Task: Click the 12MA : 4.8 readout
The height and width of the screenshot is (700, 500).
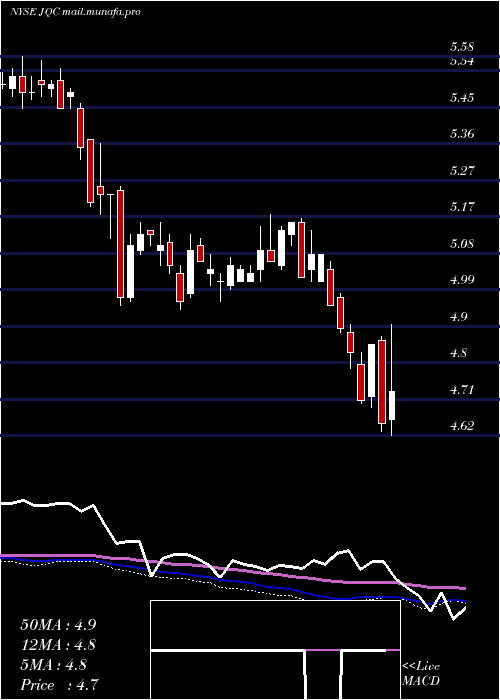Action: [58, 645]
